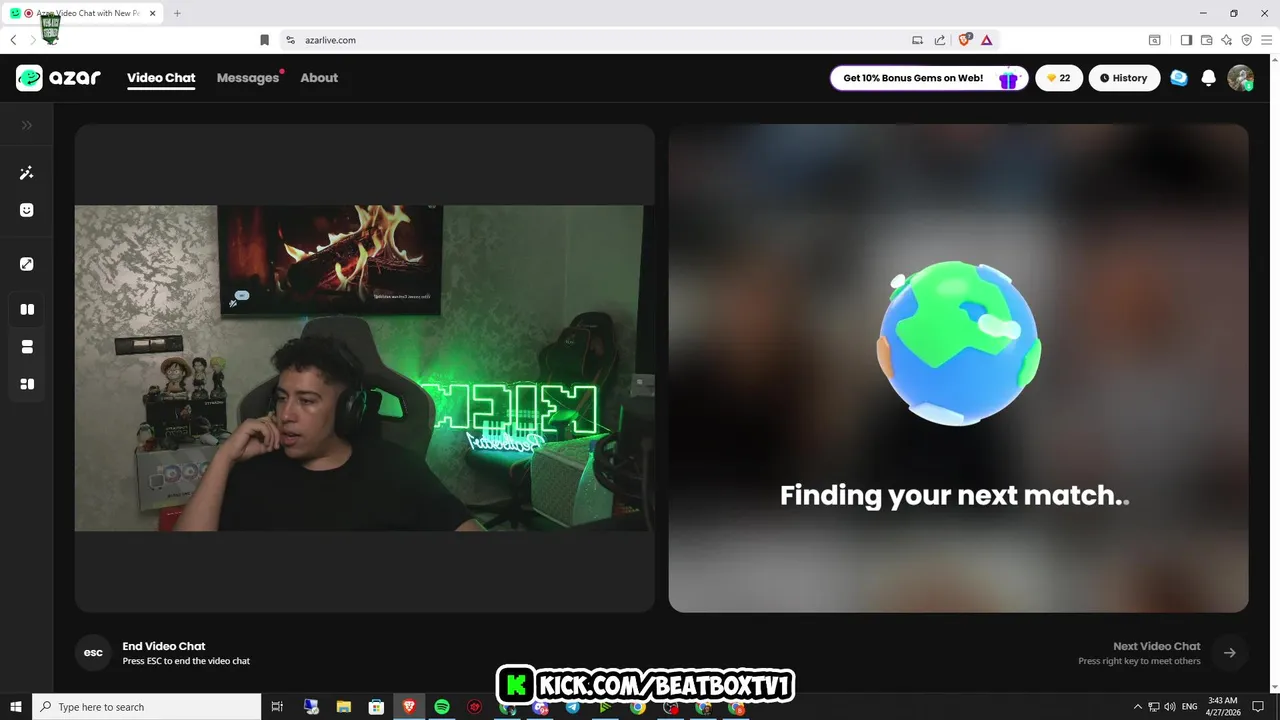This screenshot has height=720, width=1280.
Task: Click the tab search icon in browser toolbar
Action: pos(1154,40)
